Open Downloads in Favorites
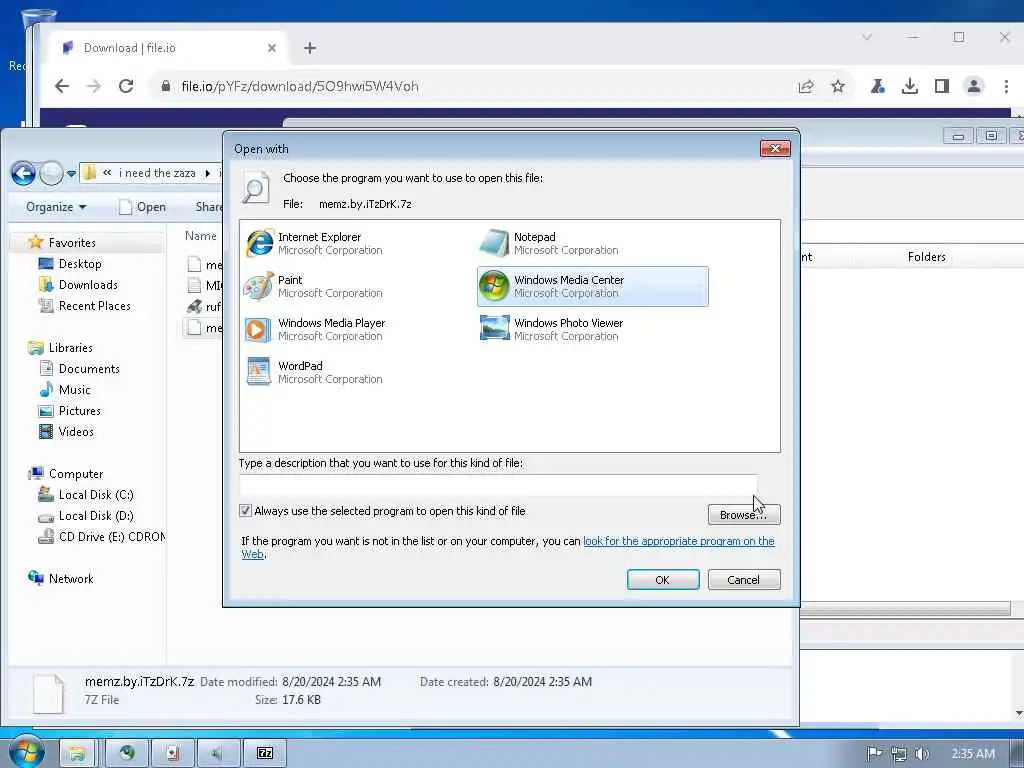1024x768 pixels. point(88,285)
